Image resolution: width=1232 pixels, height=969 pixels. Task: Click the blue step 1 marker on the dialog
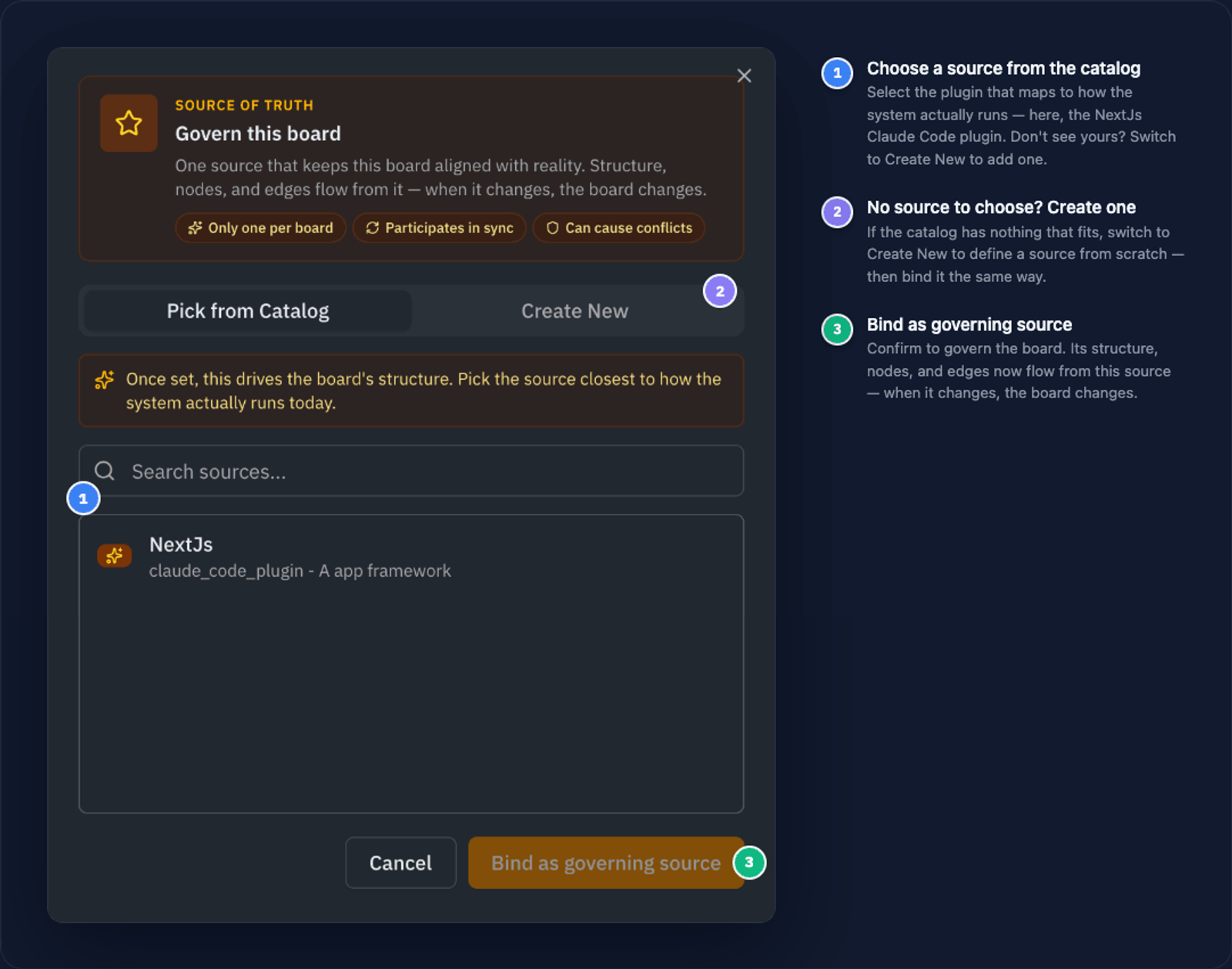point(83,498)
